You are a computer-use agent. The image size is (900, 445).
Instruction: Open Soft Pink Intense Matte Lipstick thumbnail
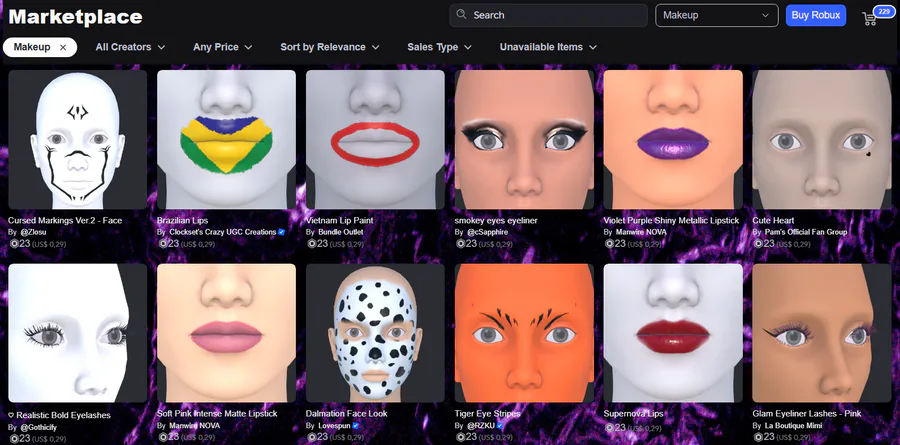coord(226,333)
